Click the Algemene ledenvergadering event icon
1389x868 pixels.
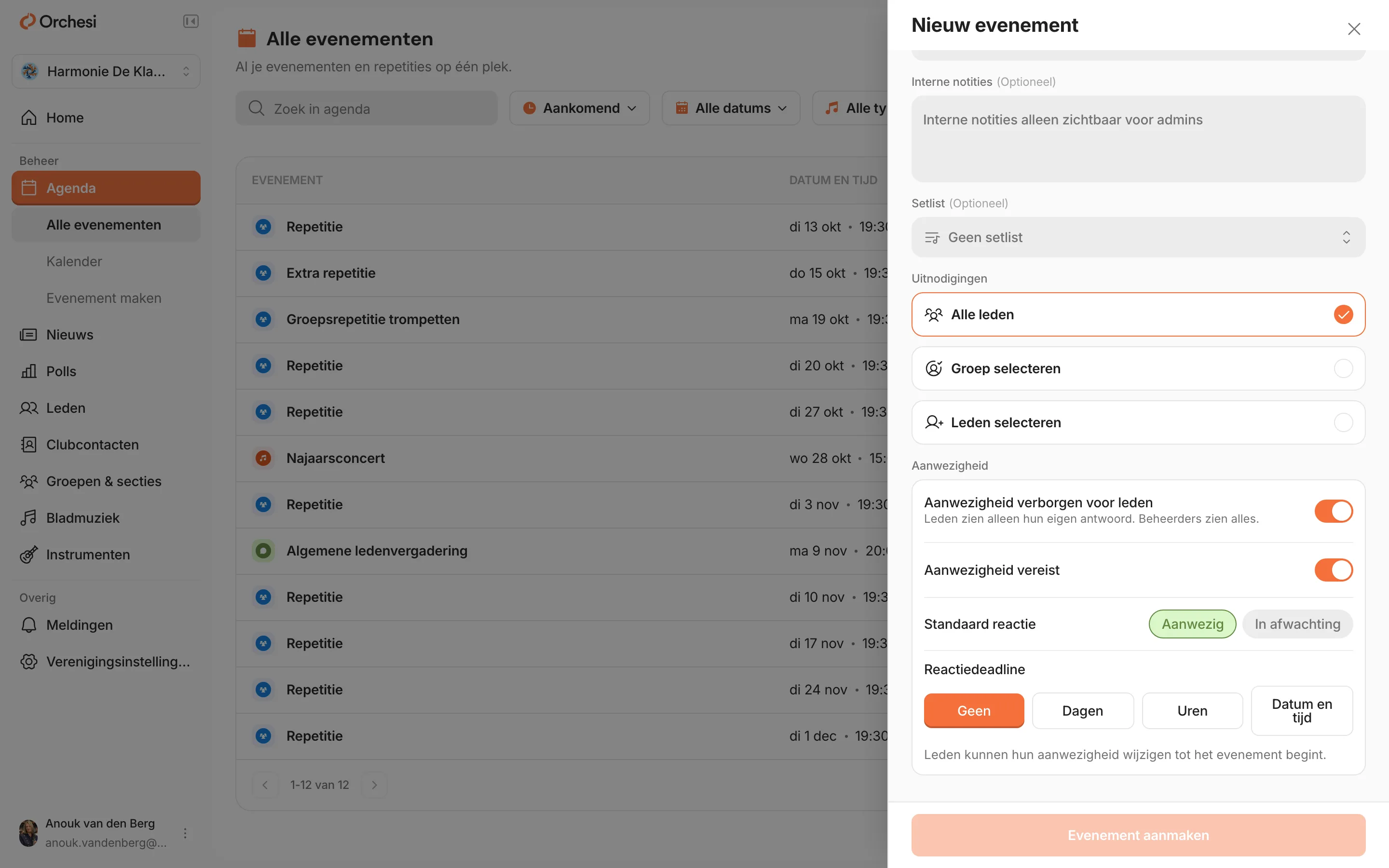click(263, 551)
